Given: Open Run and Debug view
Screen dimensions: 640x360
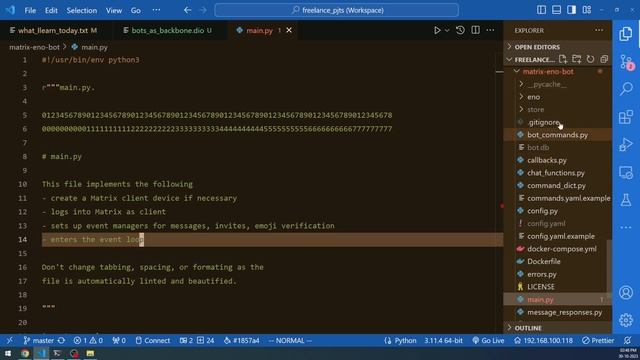Looking at the screenshot, I should (626, 144).
